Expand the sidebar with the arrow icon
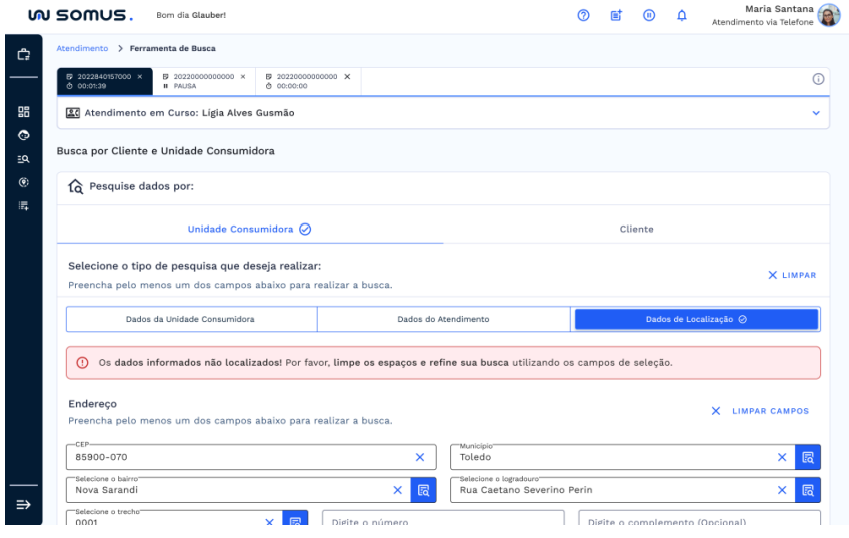This screenshot has height=538, width=849. [x=20, y=505]
